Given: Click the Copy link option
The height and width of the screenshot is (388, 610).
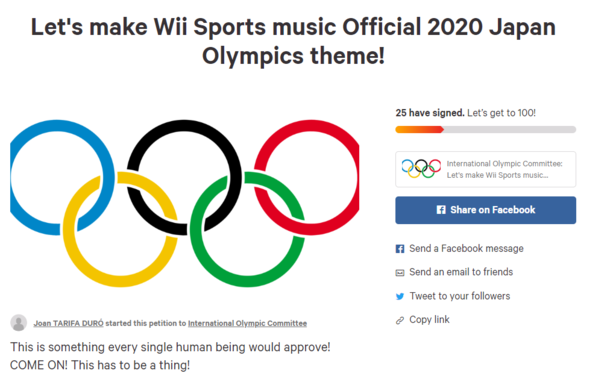Looking at the screenshot, I should 429,320.
